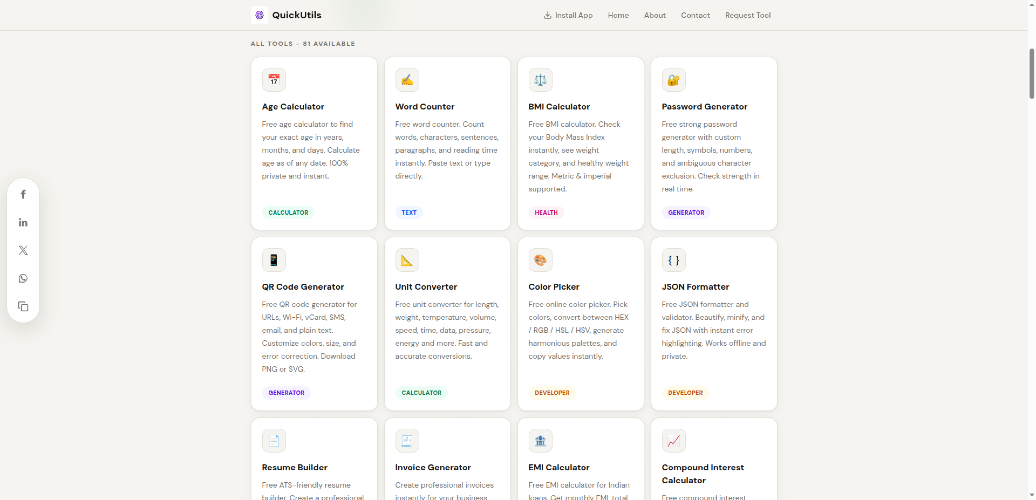
Task: Open the Age Calculator tool title
Action: point(293,106)
